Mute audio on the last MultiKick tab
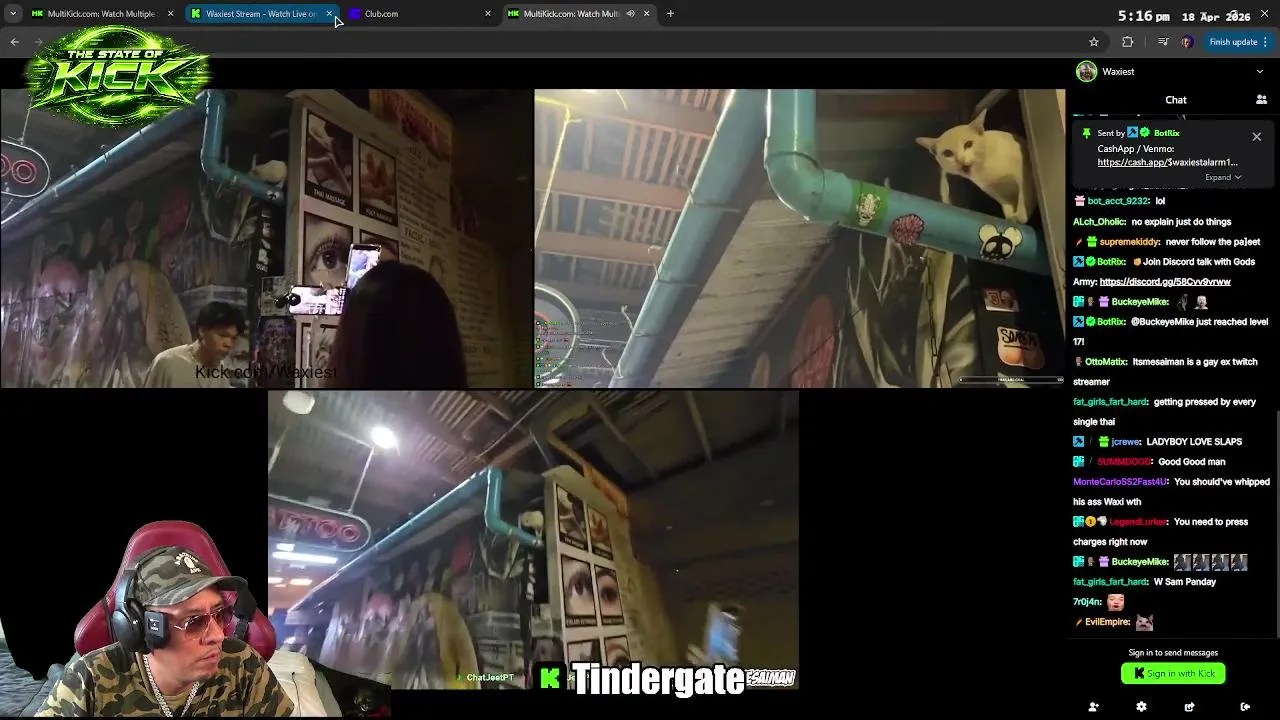The image size is (1280, 720). 630,14
